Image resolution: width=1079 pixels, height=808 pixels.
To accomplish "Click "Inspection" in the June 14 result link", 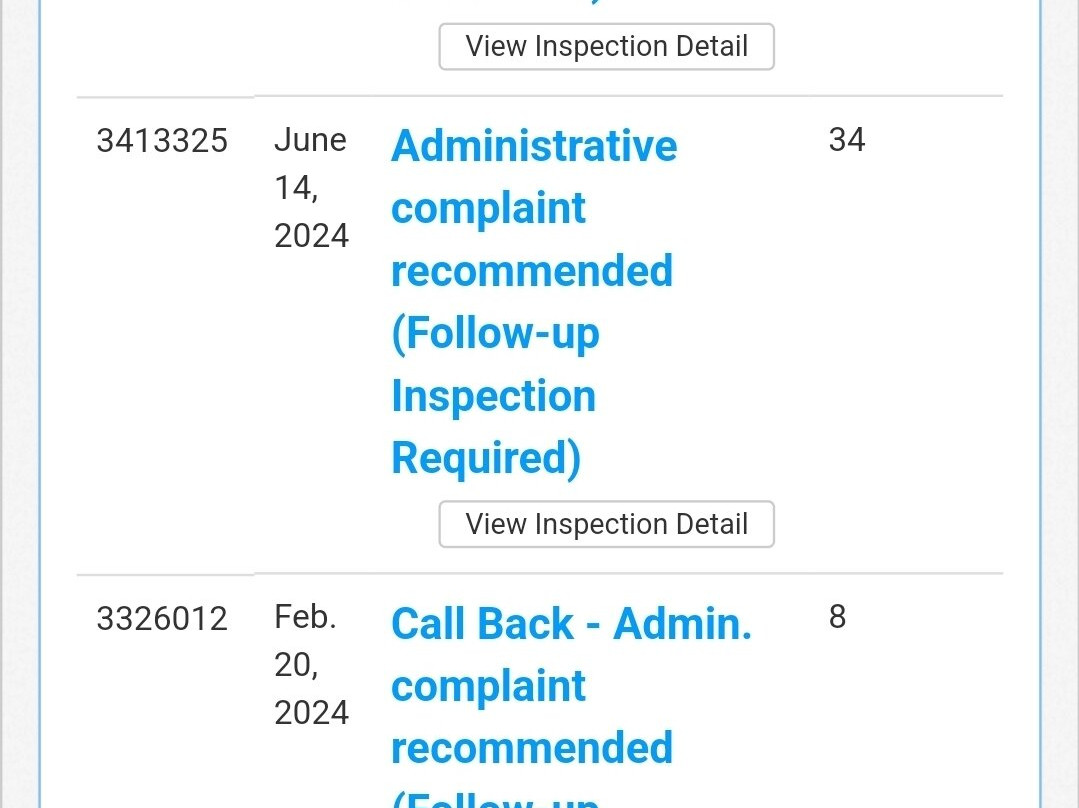I will [493, 396].
